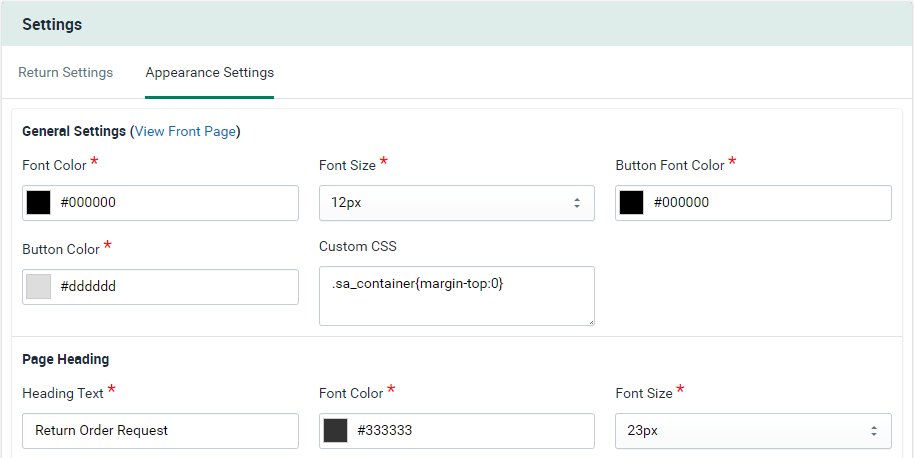Open the View Front Page link
The width and height of the screenshot is (914, 458).
coord(185,131)
